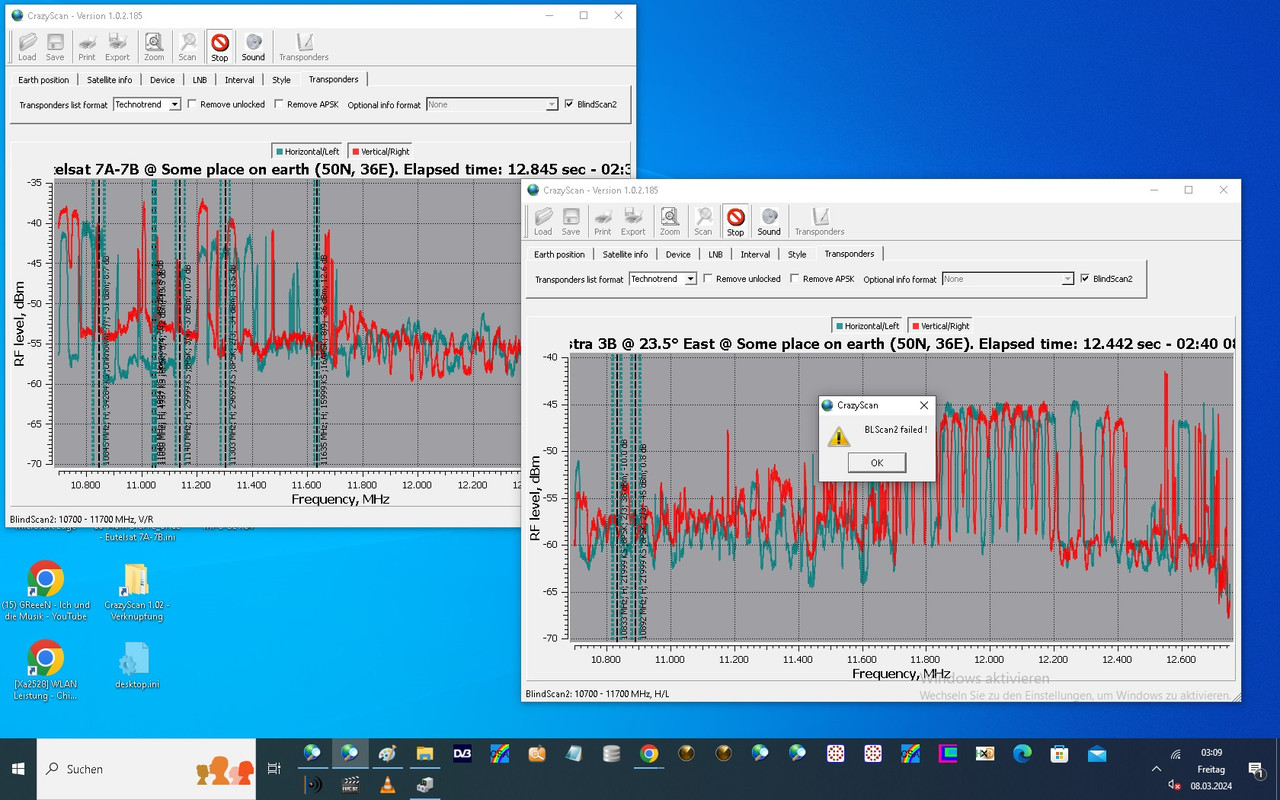Toggle Remove unlocked checkbox in Astra 3B window
Viewport: 1280px width, 800px height.
click(708, 279)
